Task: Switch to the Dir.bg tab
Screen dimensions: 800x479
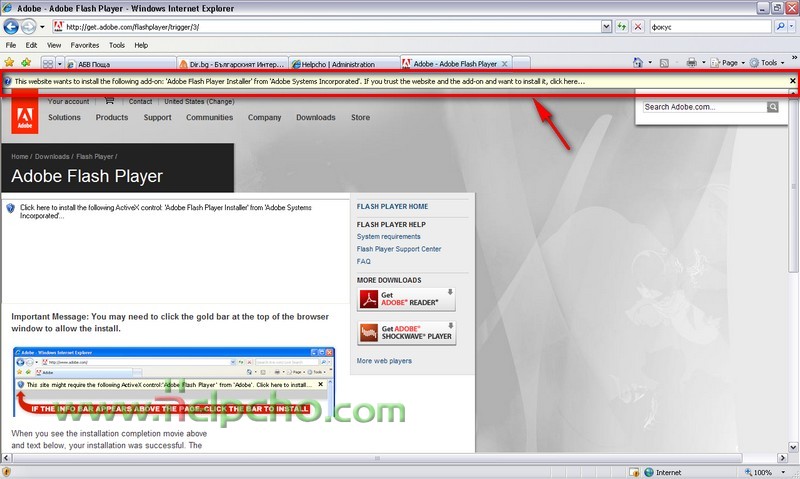Action: [x=232, y=64]
